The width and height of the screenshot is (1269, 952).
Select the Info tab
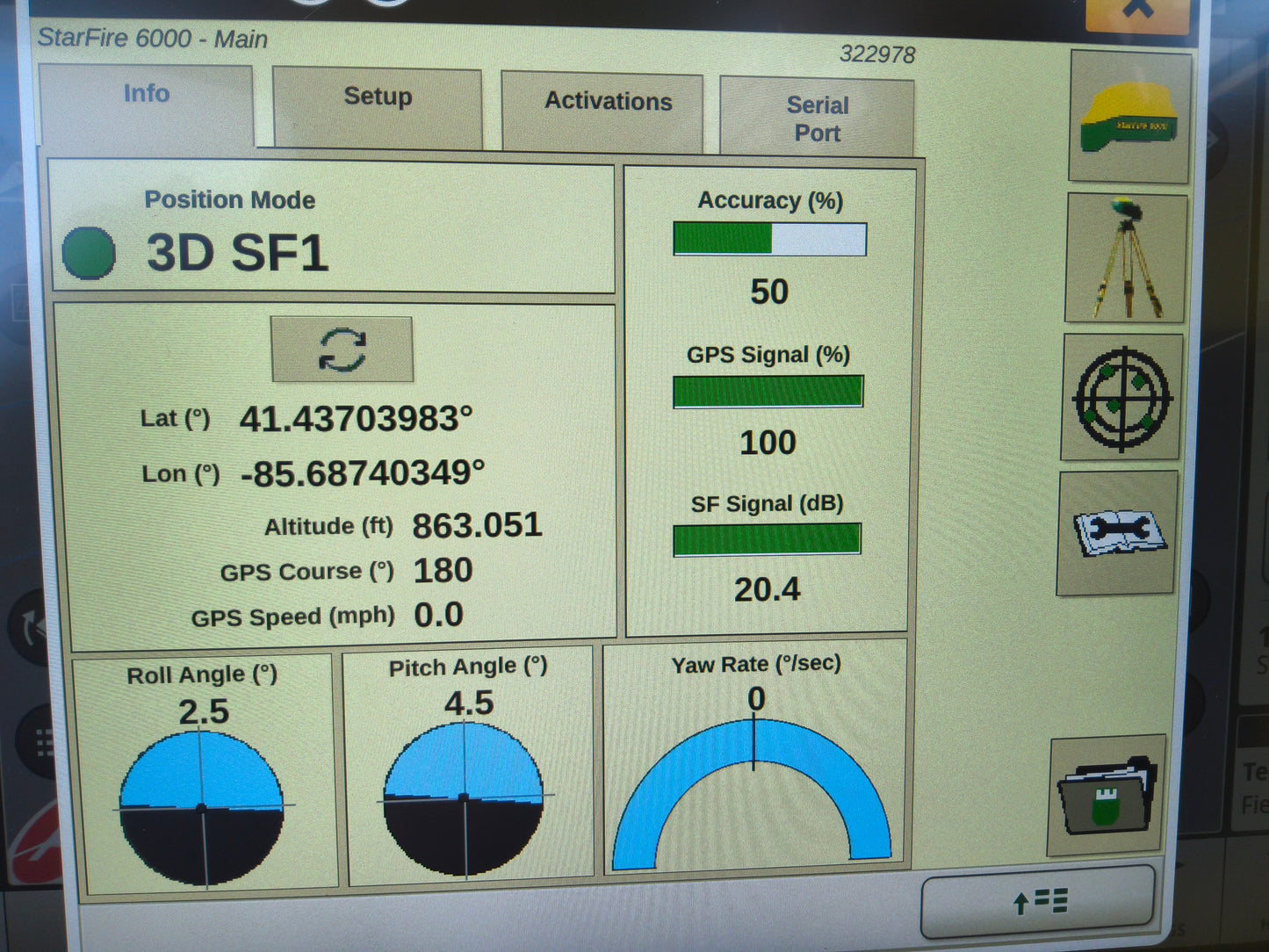[147, 95]
